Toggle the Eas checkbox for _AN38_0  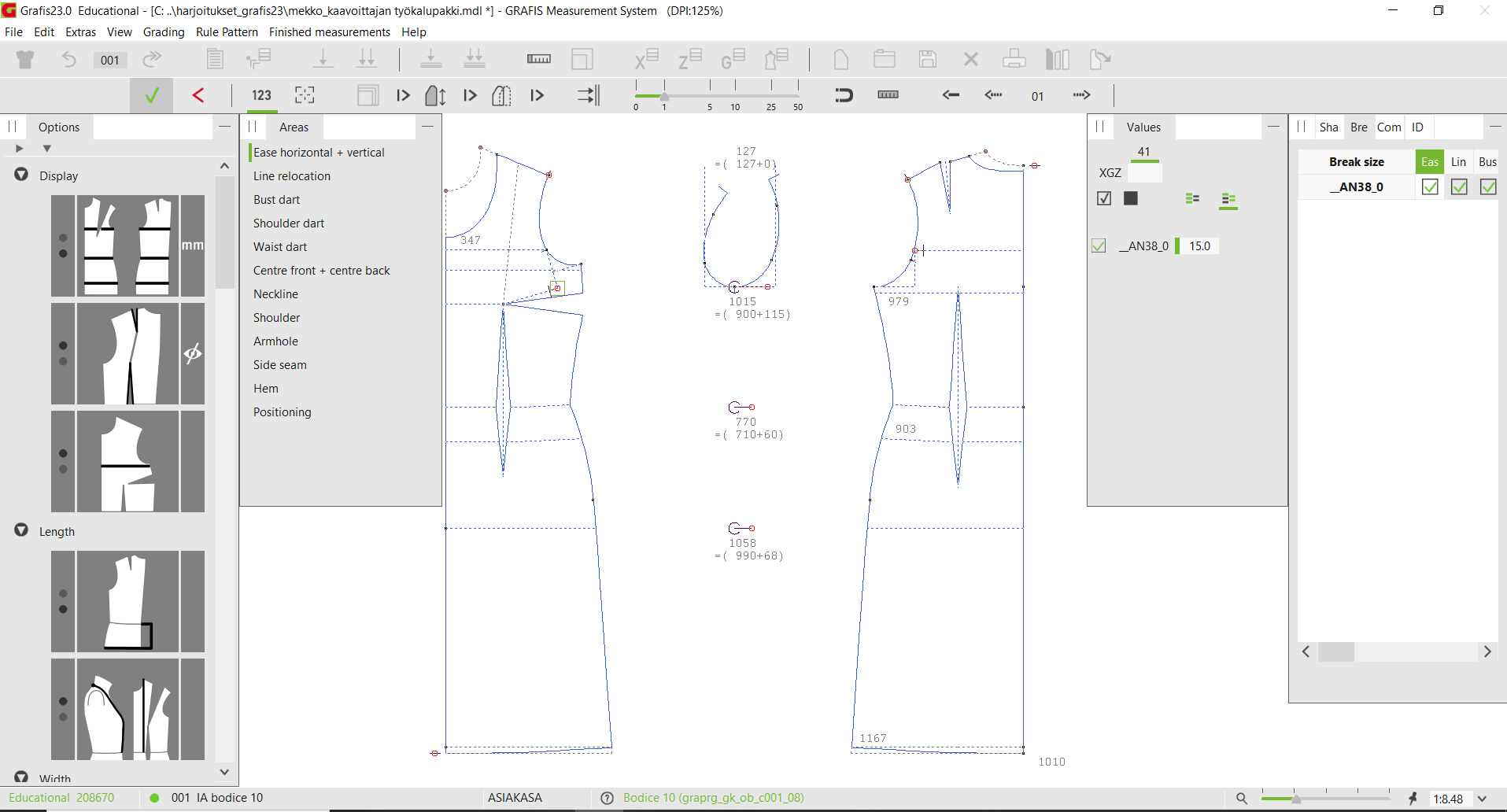point(1430,187)
